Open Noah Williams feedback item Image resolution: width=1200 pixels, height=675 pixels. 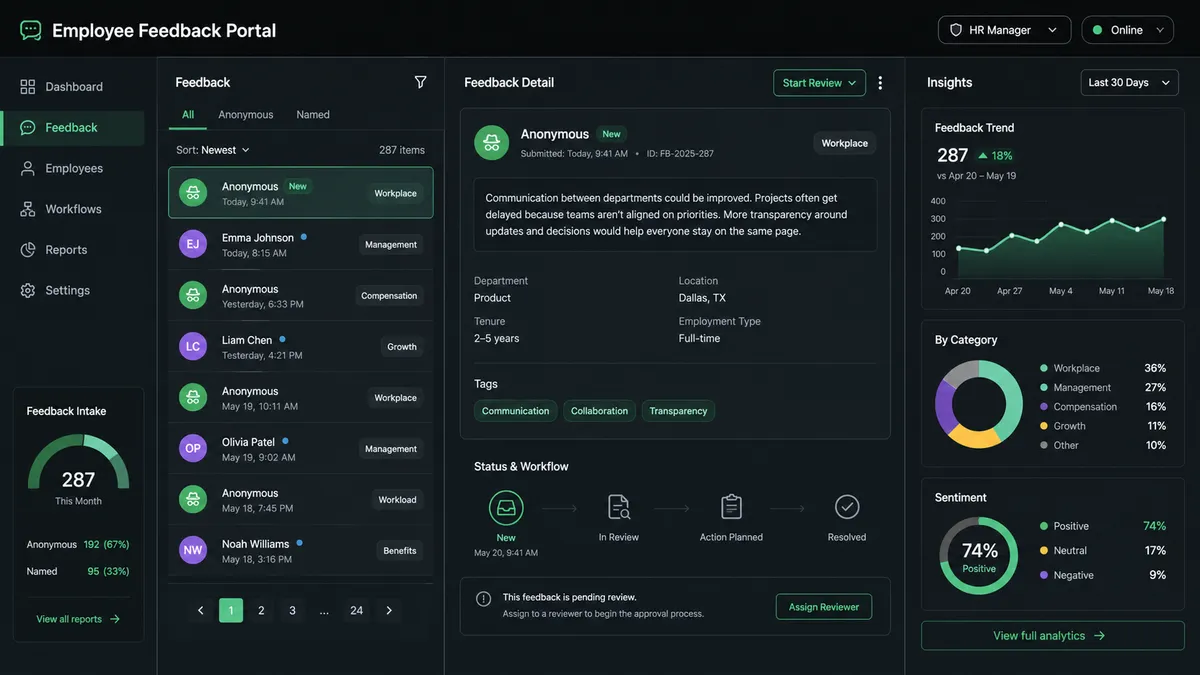click(x=301, y=550)
